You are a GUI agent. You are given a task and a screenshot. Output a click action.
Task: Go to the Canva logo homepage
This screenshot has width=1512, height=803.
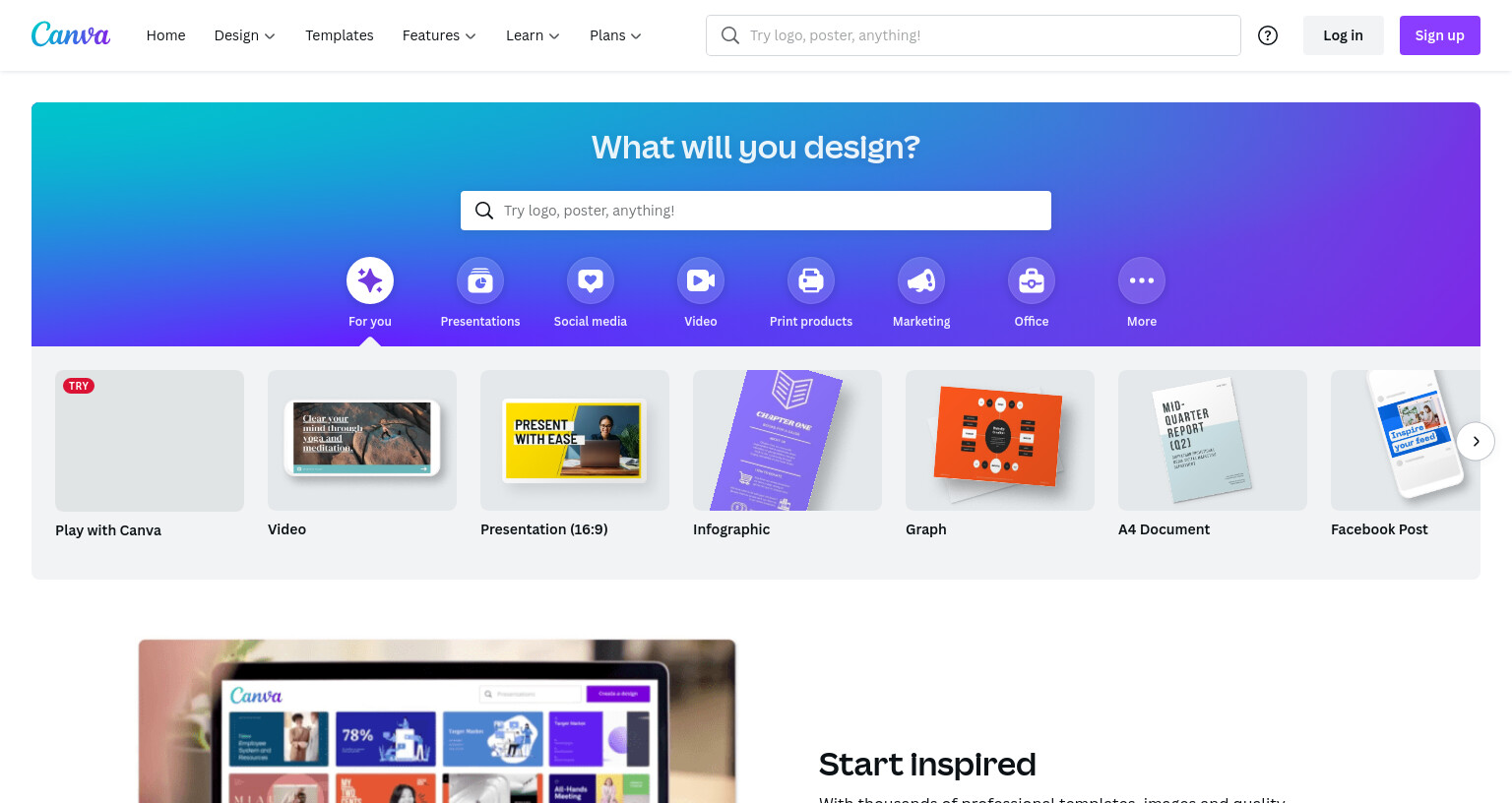pos(71,34)
